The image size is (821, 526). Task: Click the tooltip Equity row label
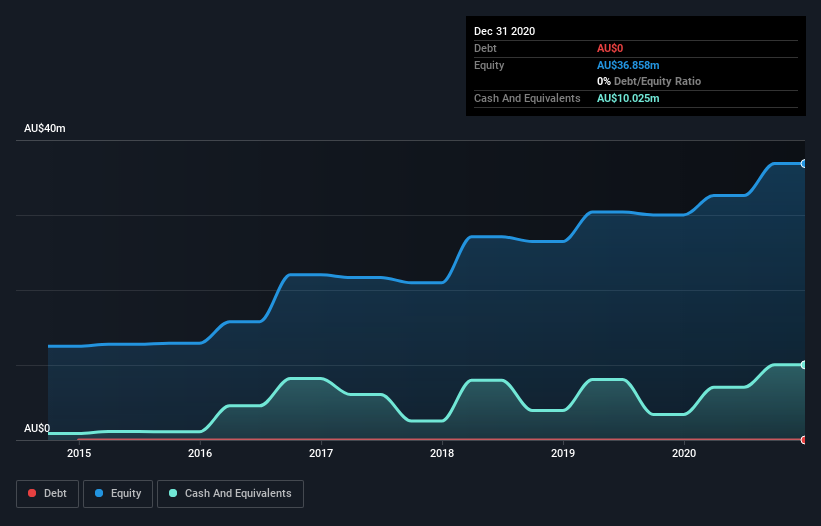(489, 65)
